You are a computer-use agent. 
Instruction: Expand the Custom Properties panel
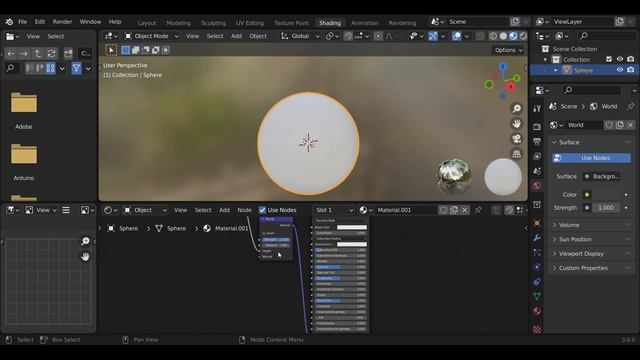pyautogui.click(x=583, y=268)
